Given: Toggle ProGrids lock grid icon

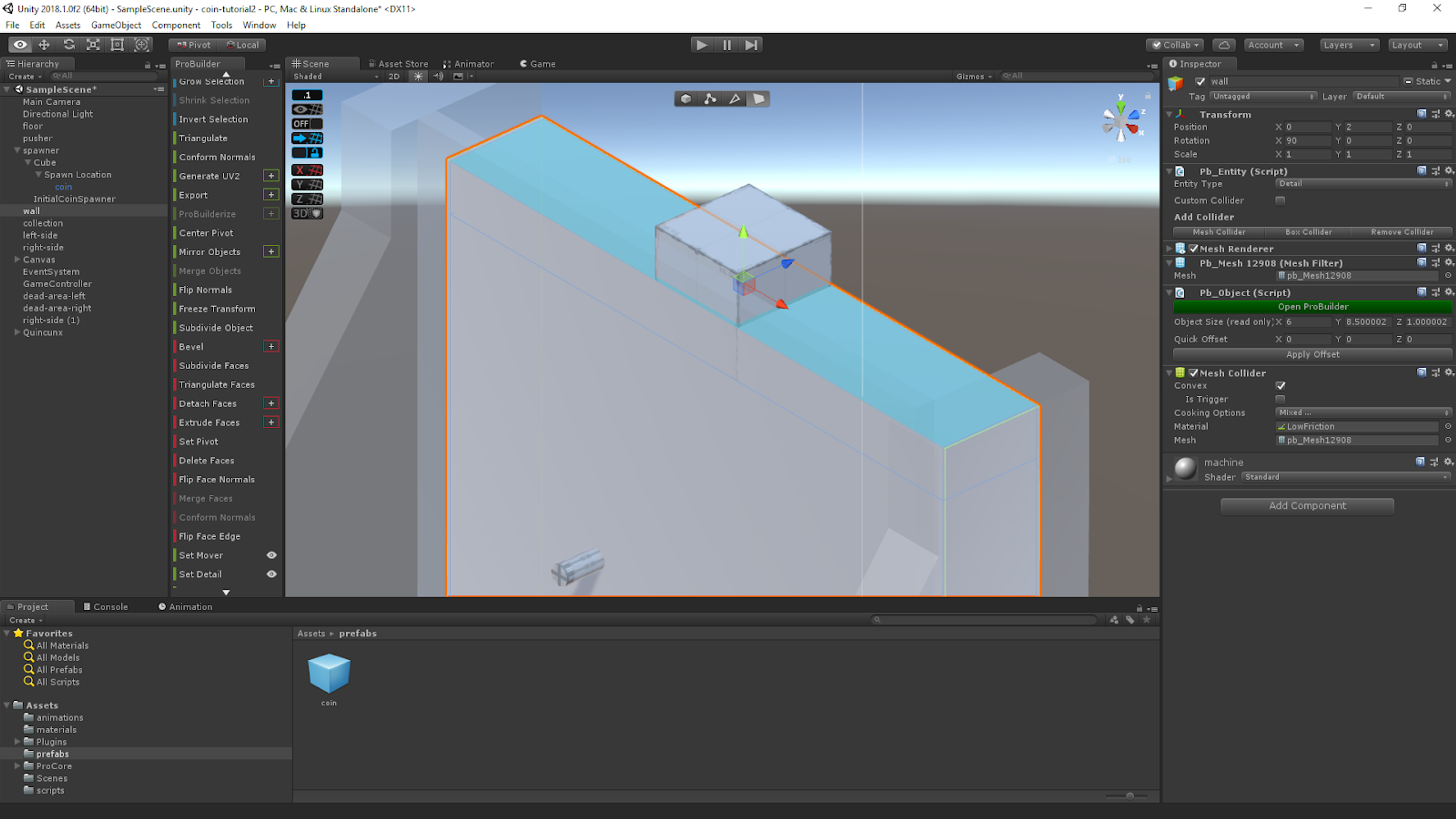Looking at the screenshot, I should [307, 152].
